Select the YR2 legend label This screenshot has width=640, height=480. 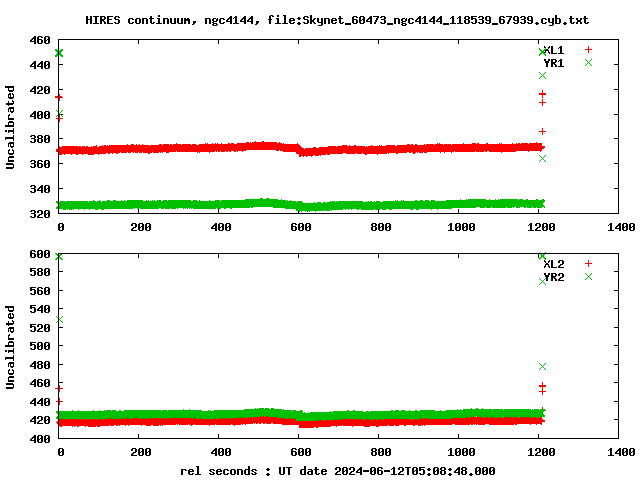coord(553,277)
